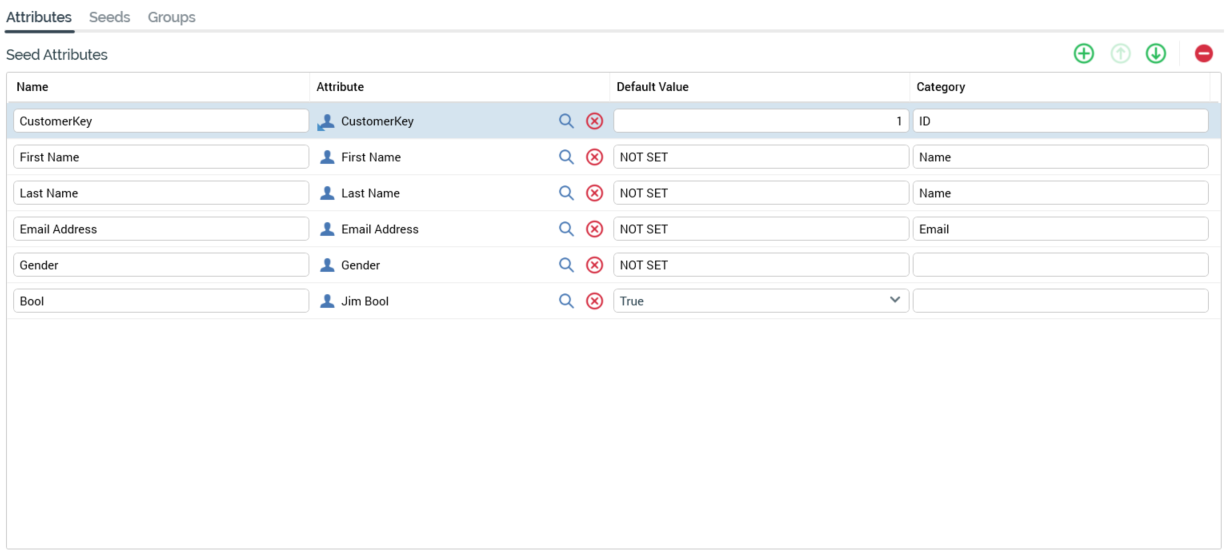Clear the First Name attribute with red X
The image size is (1225, 553).
pyautogui.click(x=594, y=157)
